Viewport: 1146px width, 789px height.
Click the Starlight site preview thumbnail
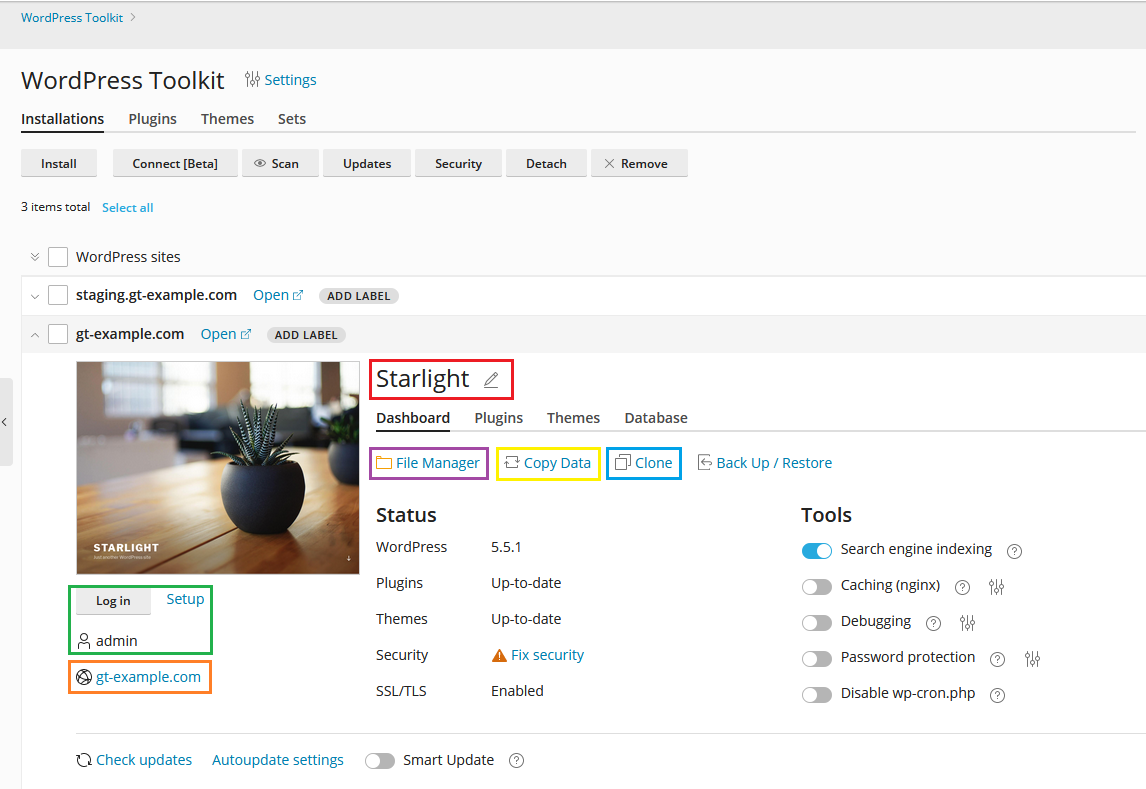click(x=218, y=468)
